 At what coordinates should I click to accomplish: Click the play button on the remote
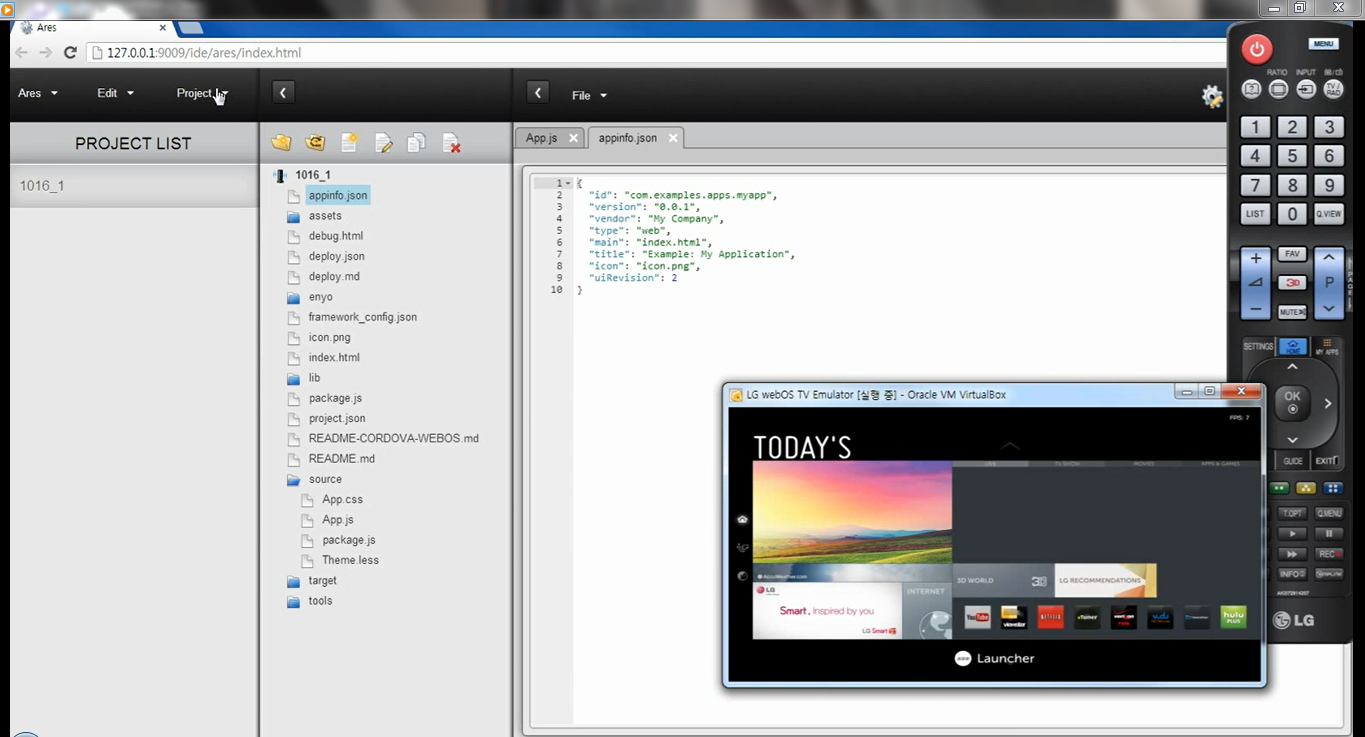point(1292,534)
